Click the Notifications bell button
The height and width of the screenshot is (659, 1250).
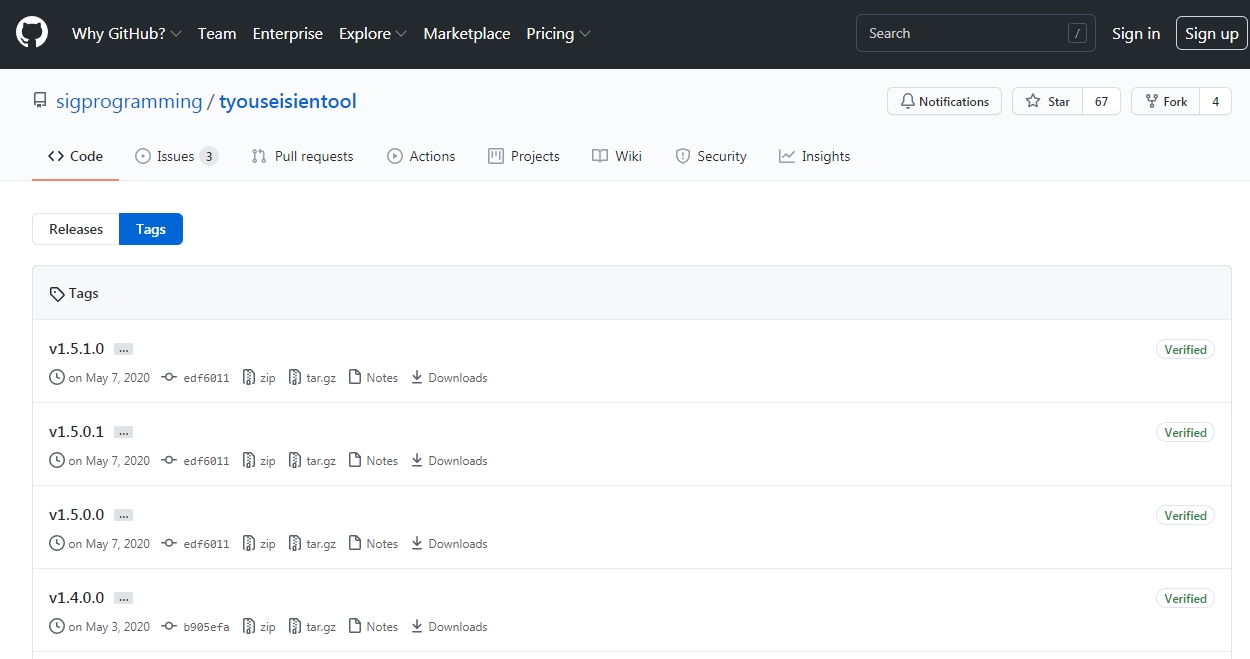click(944, 101)
